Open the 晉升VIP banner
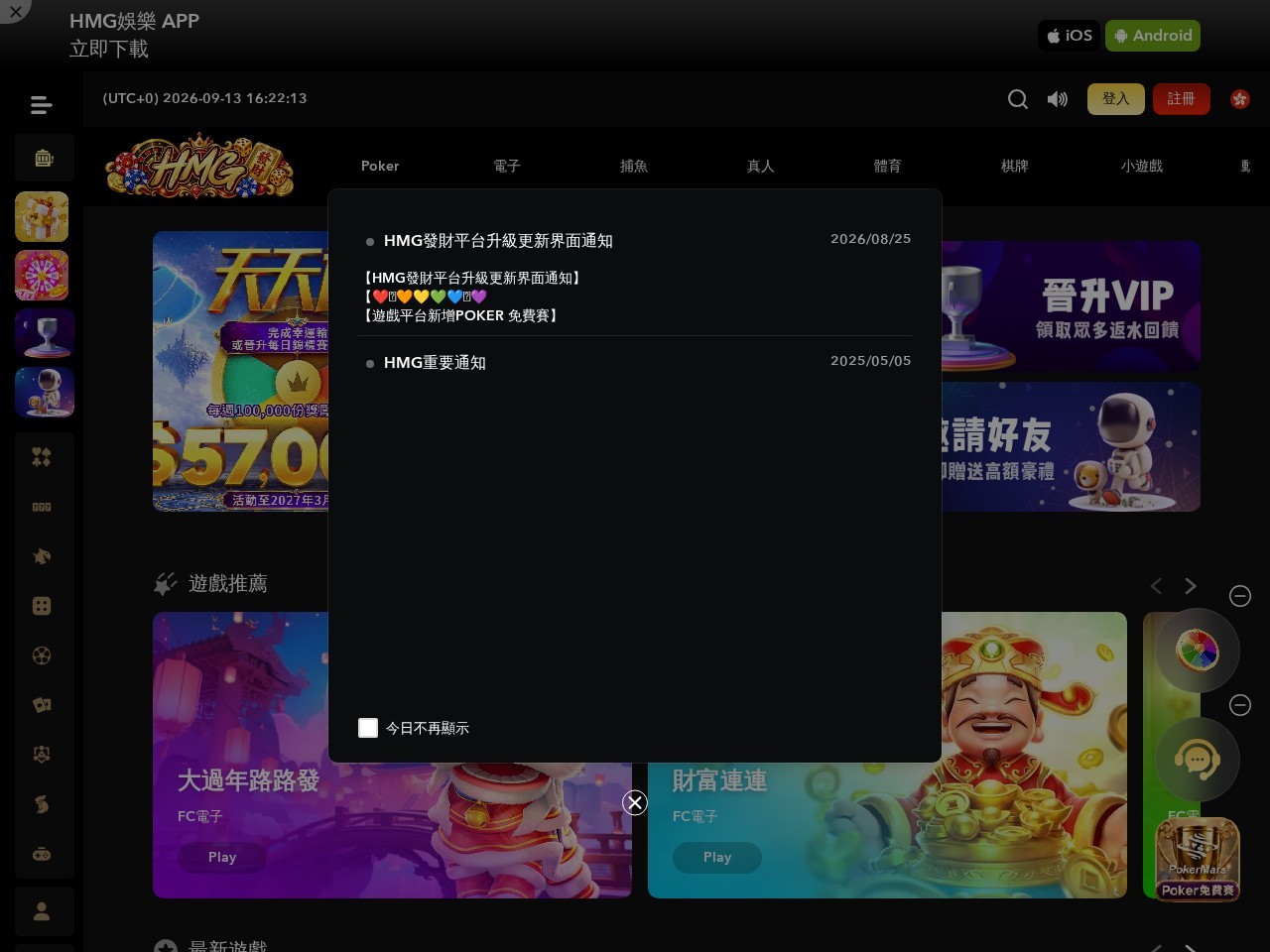Image resolution: width=1270 pixels, height=952 pixels. click(x=1072, y=305)
